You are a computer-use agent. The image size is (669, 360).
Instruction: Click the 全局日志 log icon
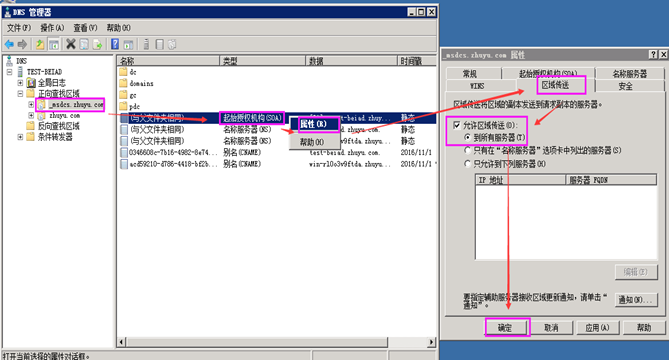coord(31,83)
